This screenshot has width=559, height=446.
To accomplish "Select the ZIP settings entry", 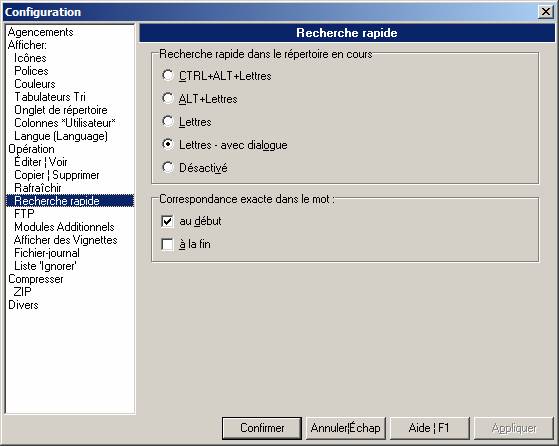I will coord(22,292).
